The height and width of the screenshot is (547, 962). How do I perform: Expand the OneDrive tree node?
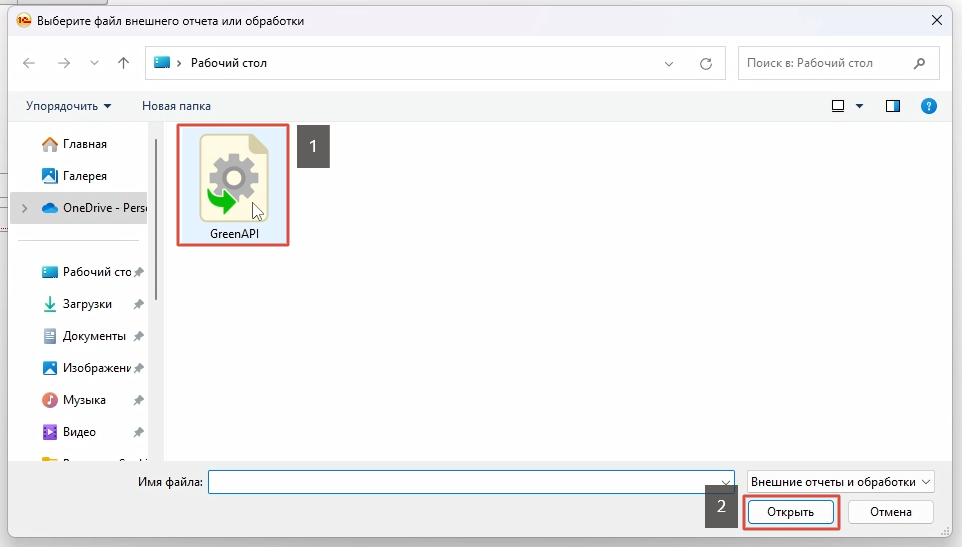coord(26,208)
